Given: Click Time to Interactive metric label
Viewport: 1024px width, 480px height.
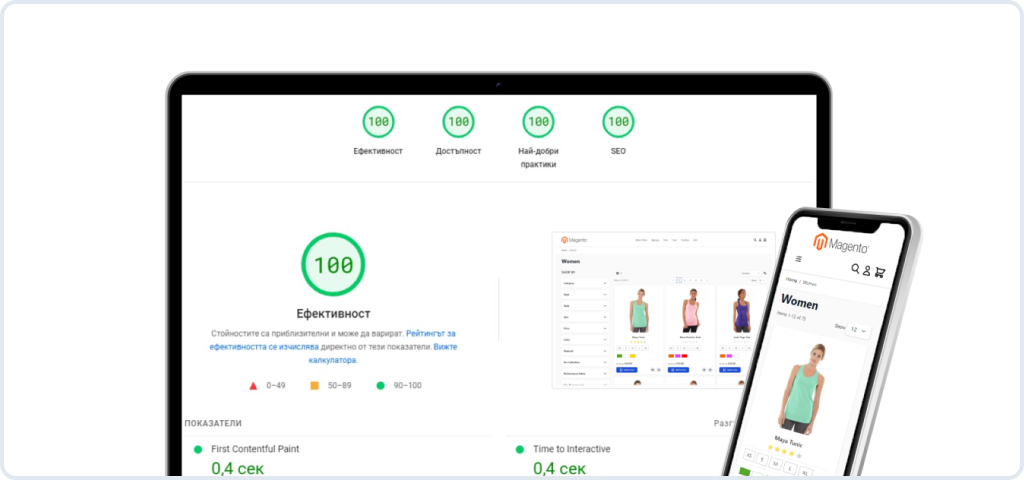Looking at the screenshot, I should coord(572,449).
